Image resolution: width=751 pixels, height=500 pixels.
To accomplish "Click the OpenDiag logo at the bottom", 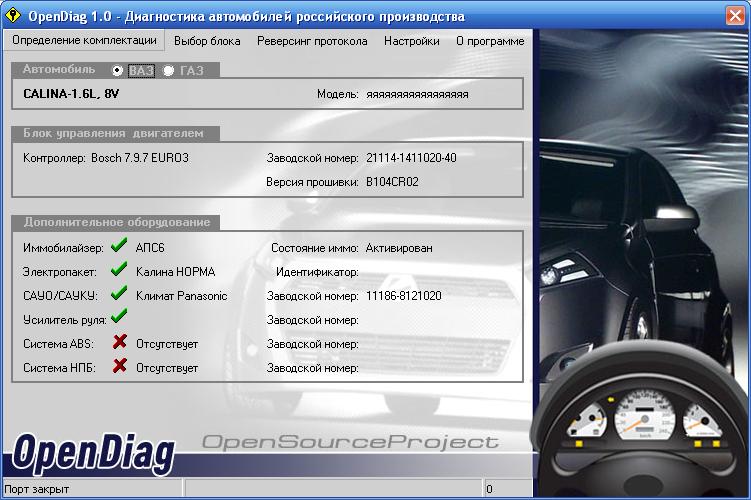I will click(93, 454).
